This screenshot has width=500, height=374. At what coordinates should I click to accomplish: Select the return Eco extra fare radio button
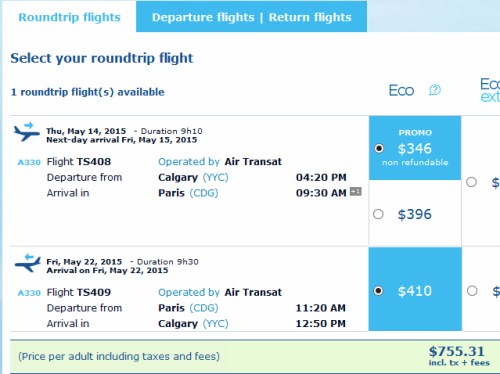[x=472, y=291]
